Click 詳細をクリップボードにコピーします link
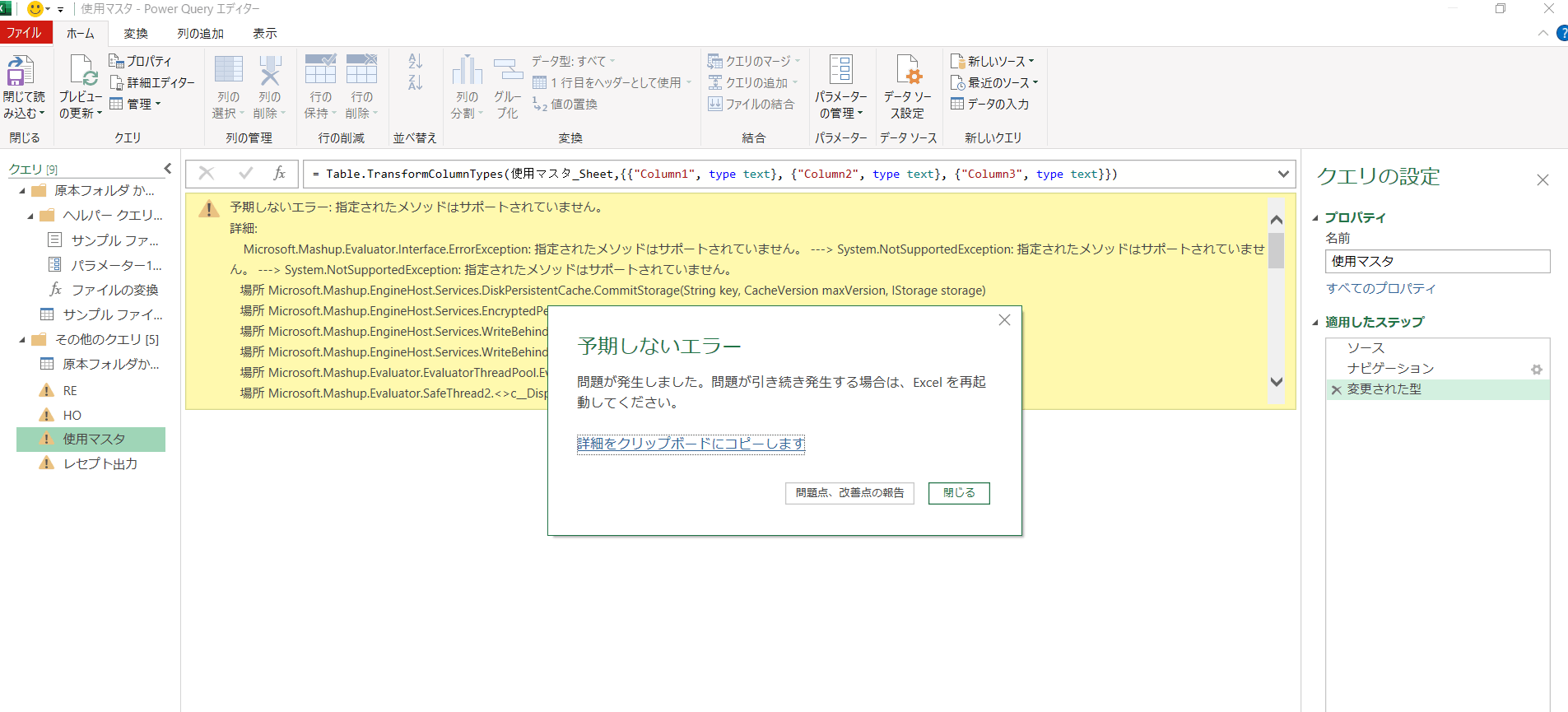Screen dimensions: 1568x712 (691, 444)
